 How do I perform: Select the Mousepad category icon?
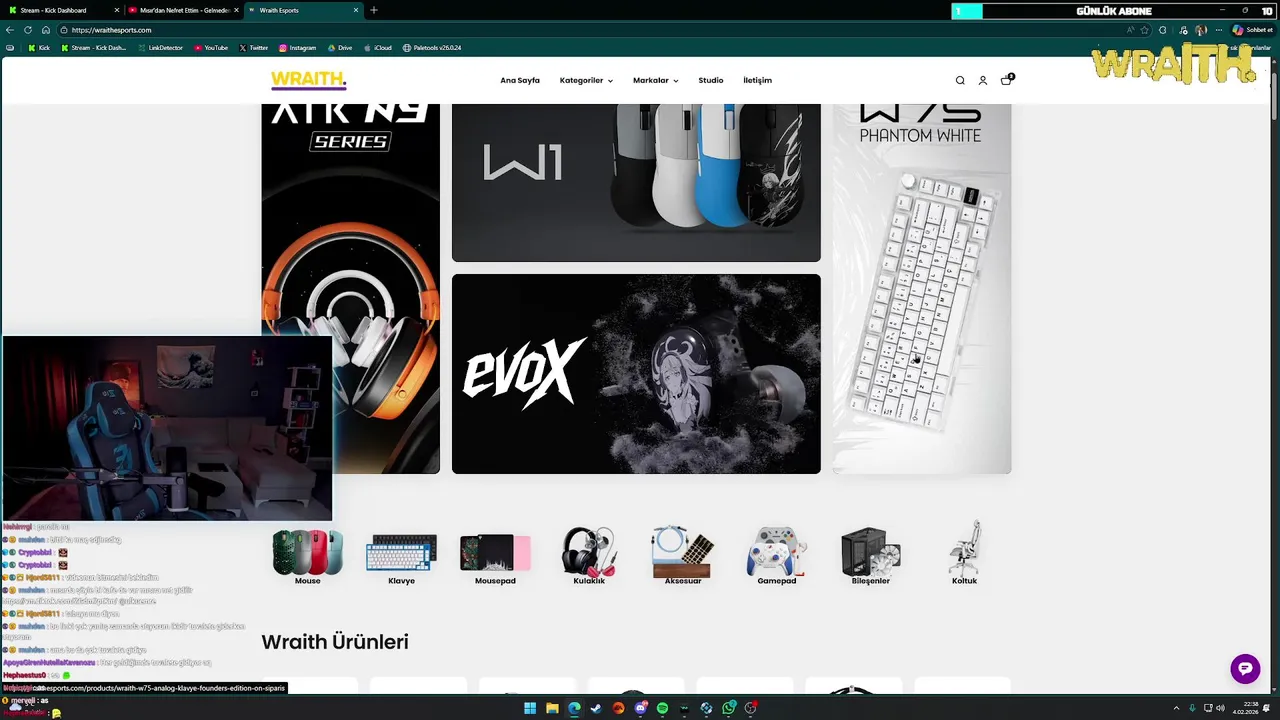pyautogui.click(x=495, y=554)
